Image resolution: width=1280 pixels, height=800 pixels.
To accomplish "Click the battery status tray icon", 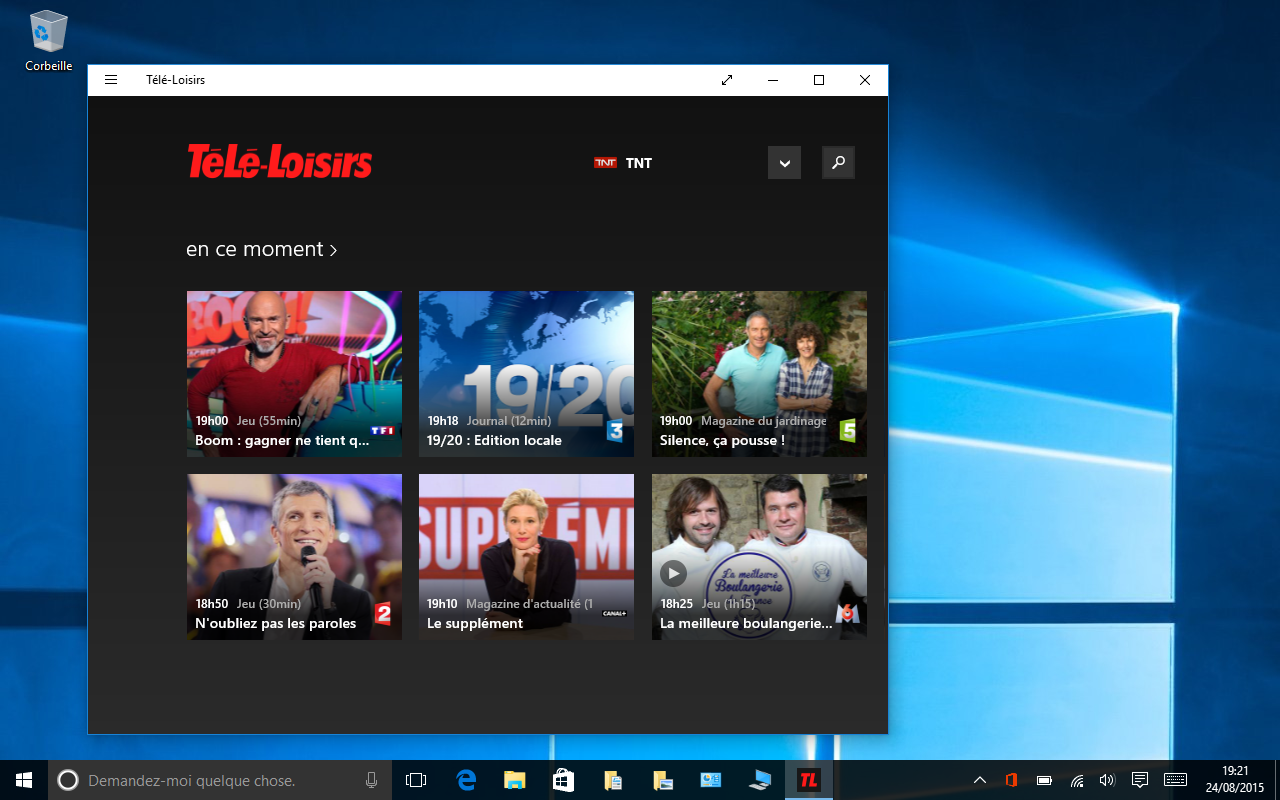I will pos(1044,780).
